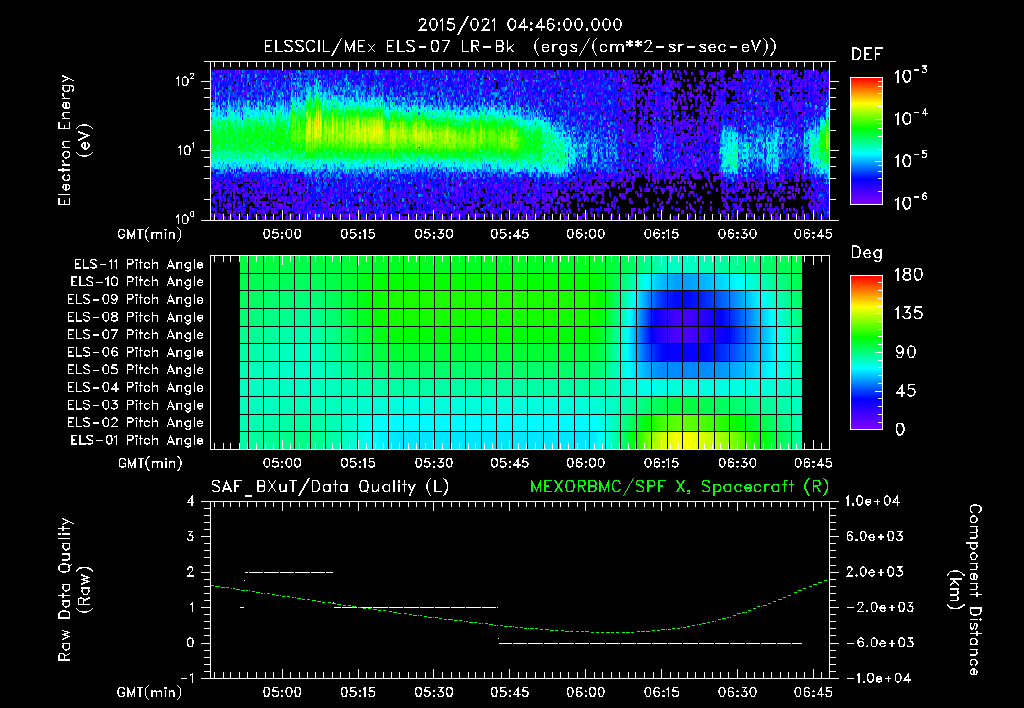1024x708 pixels.
Task: Click the 135 value on Deg scale
Action: click(x=909, y=314)
